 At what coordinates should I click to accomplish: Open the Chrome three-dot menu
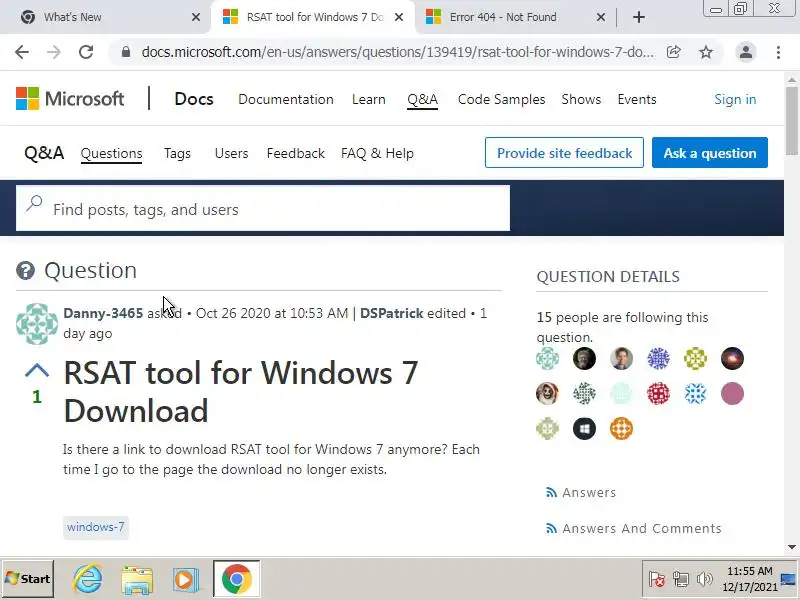(x=778, y=52)
